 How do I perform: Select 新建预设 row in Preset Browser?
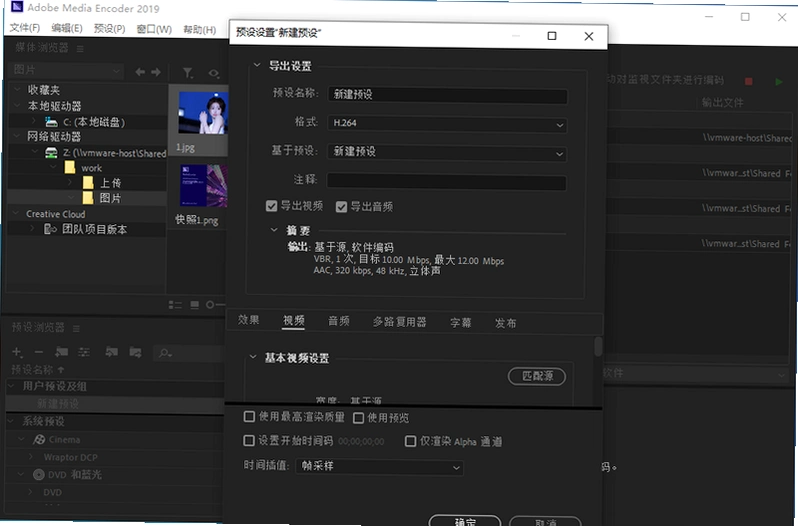click(115, 404)
